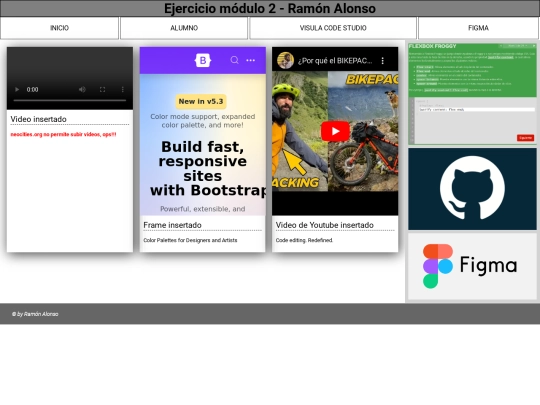Open the Figma logo image

[472, 266]
